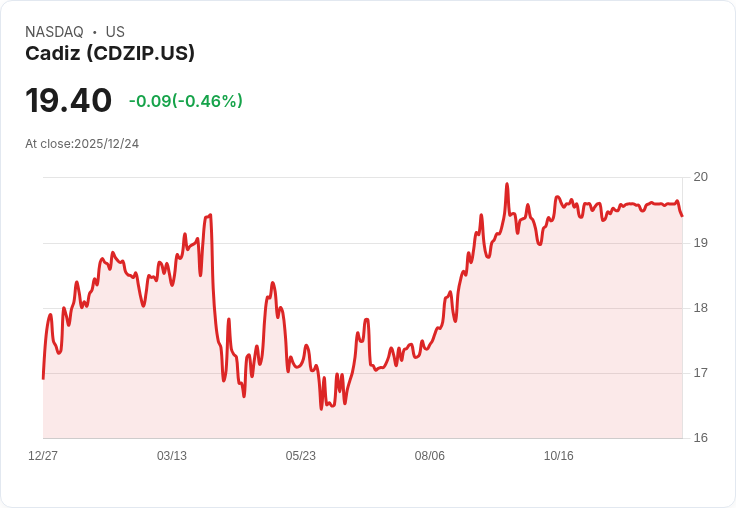Click the NASDAQ exchange label
The width and height of the screenshot is (736, 508).
[54, 32]
